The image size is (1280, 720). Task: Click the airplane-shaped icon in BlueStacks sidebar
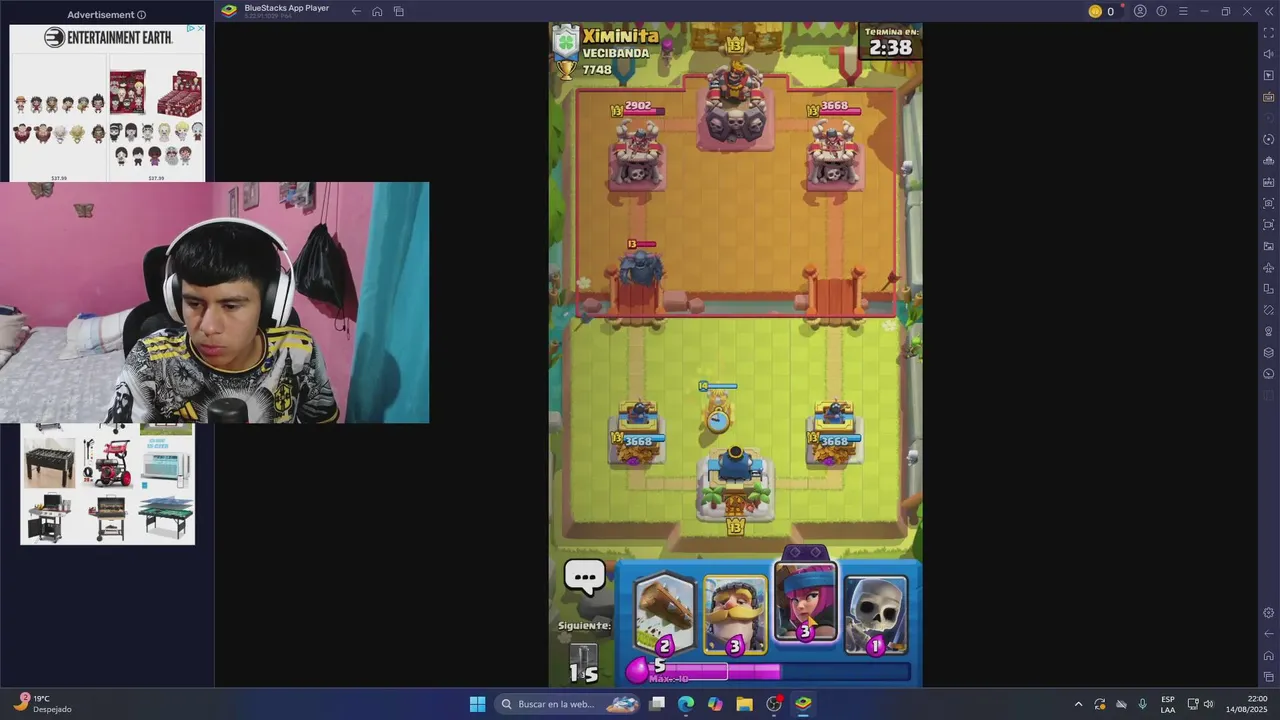point(1269,267)
